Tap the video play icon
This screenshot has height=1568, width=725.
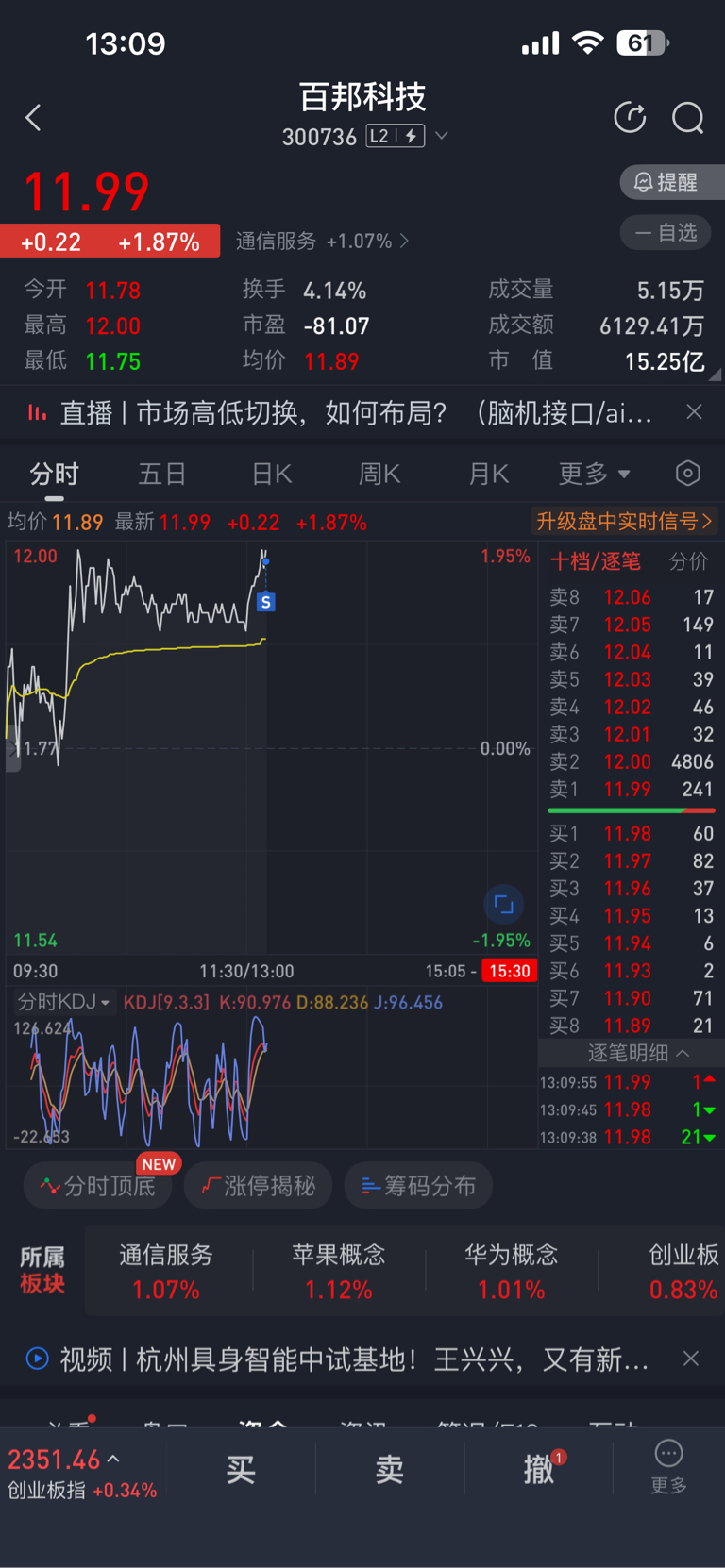point(37,1359)
